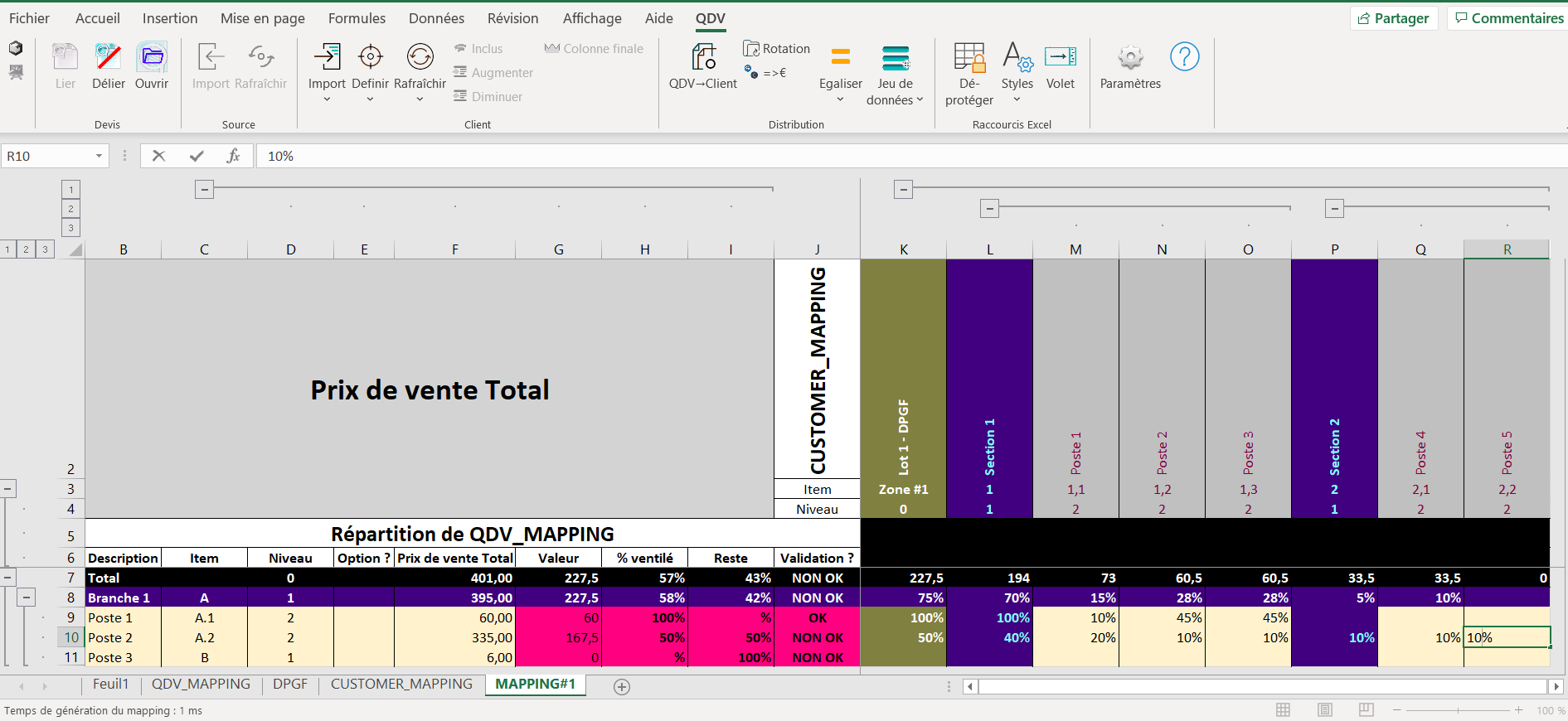Screen dimensions: 1568x721
Task: Click the Egaliser icon
Action: pos(840,58)
